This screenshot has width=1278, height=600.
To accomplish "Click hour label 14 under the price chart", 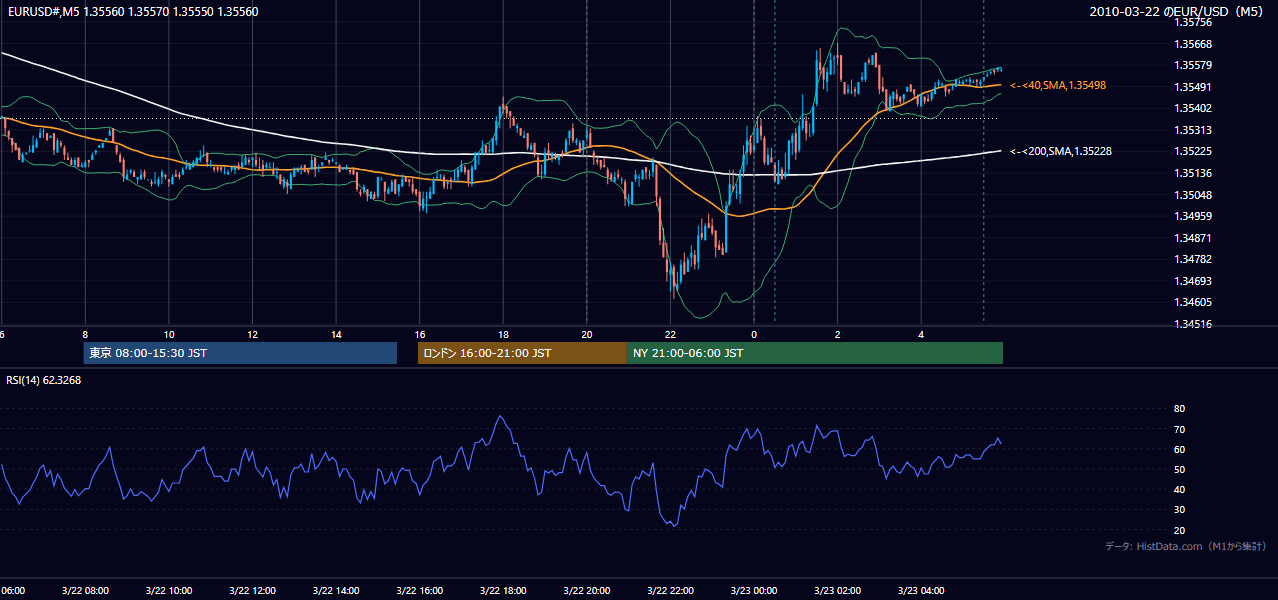I will tap(336, 334).
